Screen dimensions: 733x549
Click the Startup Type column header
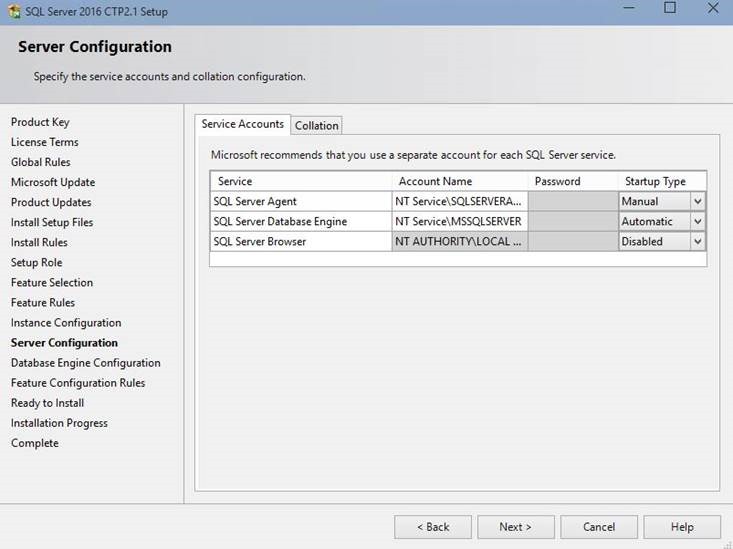(662, 181)
